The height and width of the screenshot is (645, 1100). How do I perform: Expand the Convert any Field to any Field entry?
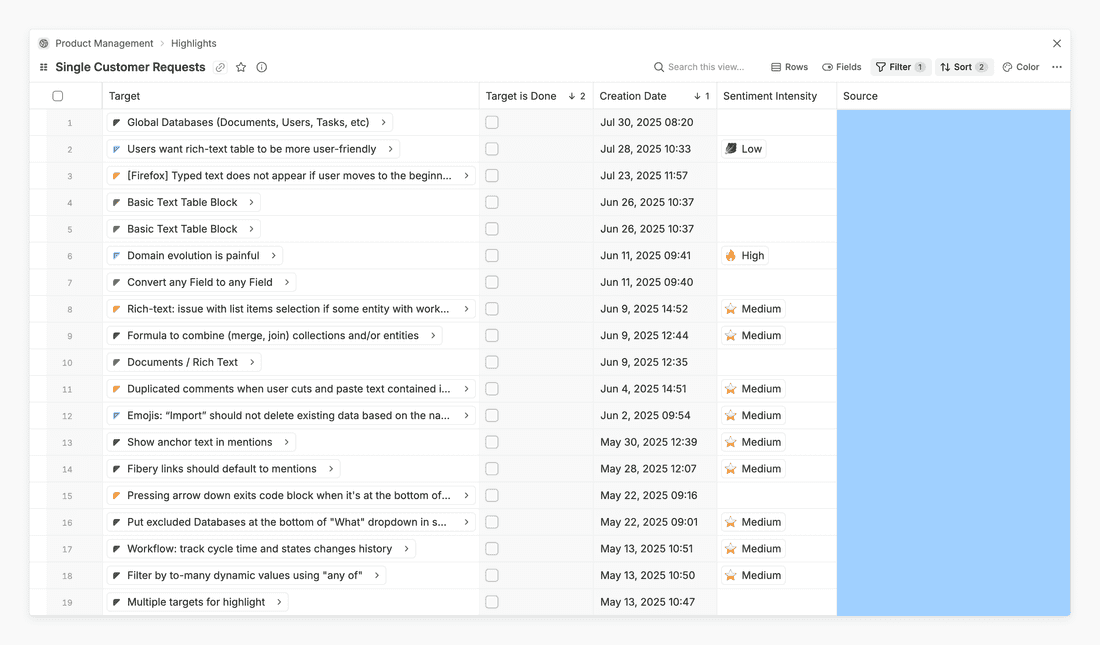pyautogui.click(x=287, y=283)
